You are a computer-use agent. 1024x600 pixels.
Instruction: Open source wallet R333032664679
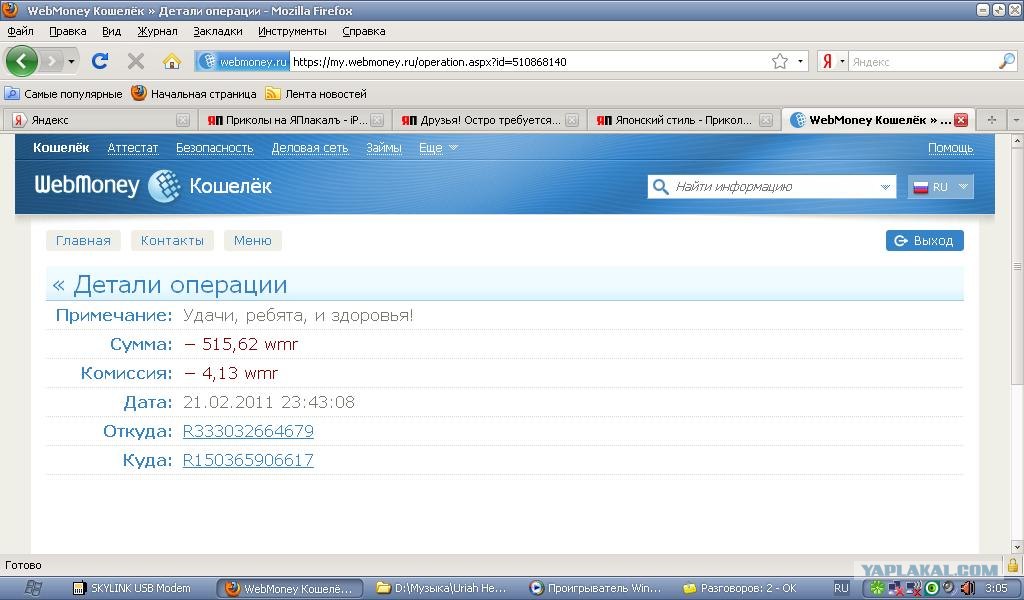248,431
